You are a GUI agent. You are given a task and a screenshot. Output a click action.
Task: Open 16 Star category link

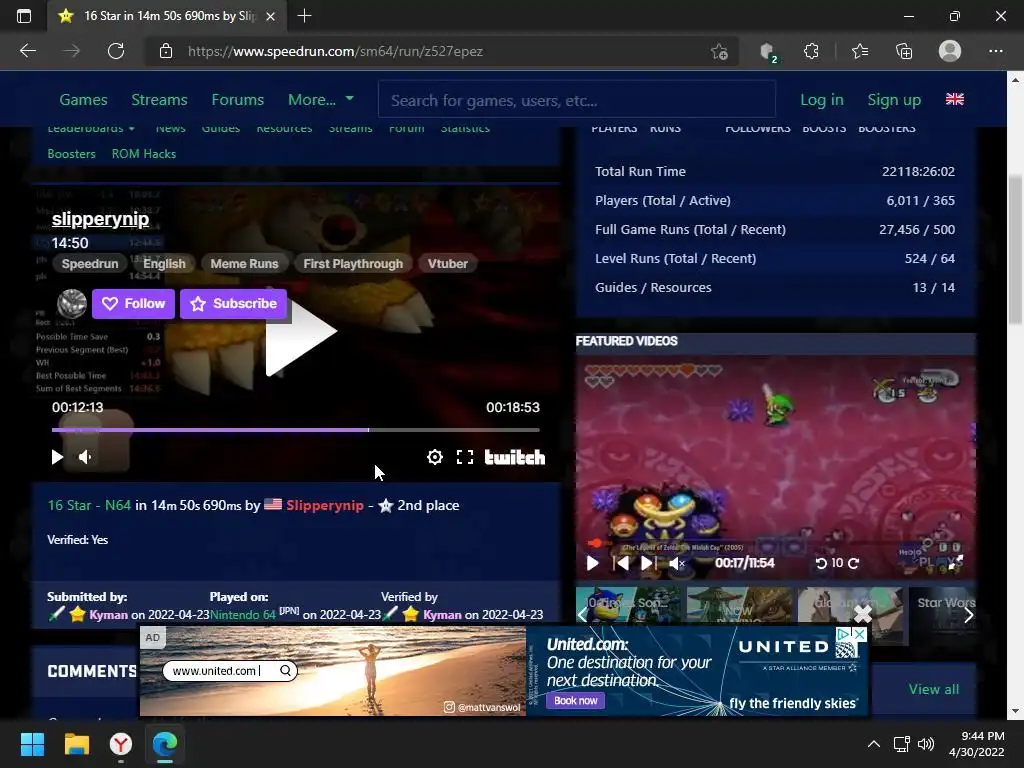pyautogui.click(x=69, y=505)
